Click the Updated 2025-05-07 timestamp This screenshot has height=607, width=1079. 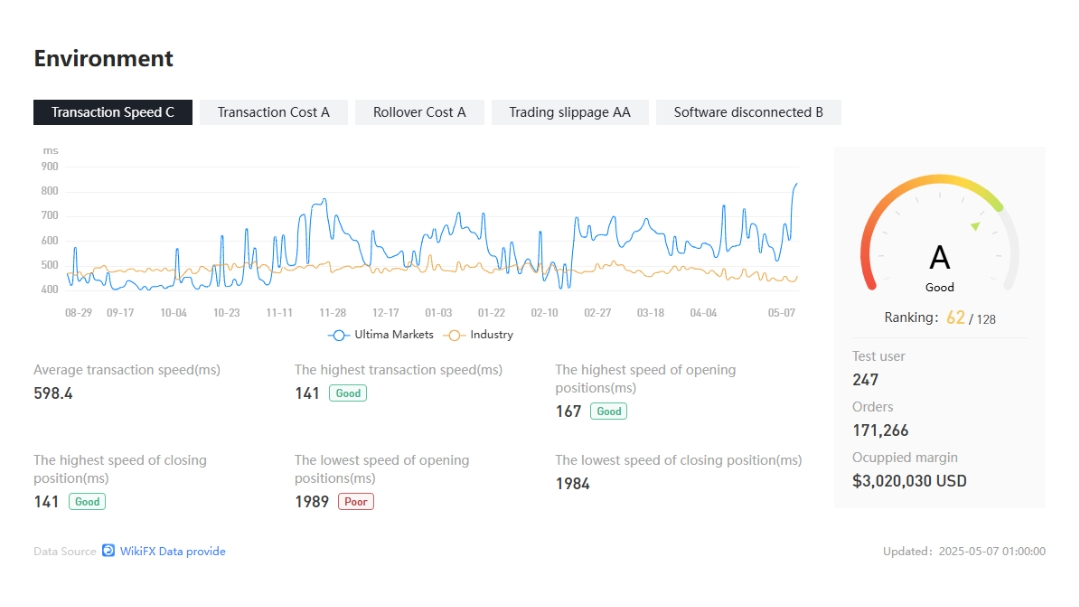tap(964, 551)
